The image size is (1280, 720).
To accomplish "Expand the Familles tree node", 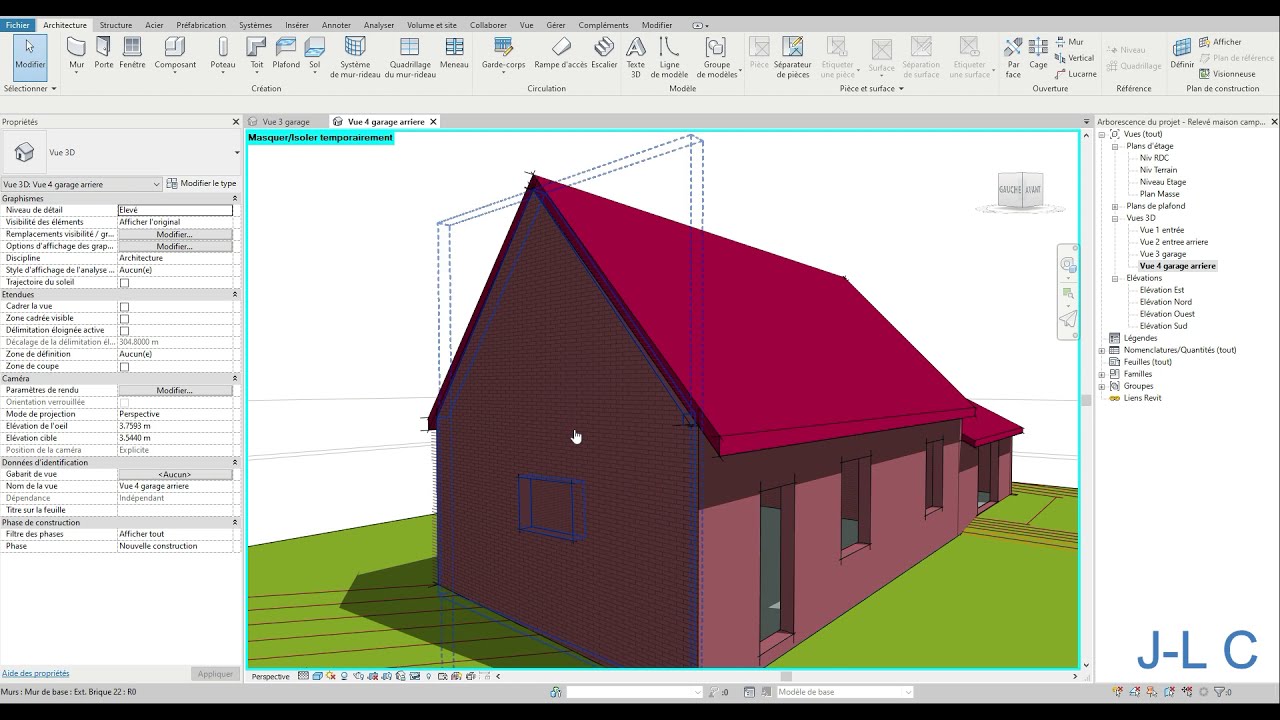I will click(1103, 374).
